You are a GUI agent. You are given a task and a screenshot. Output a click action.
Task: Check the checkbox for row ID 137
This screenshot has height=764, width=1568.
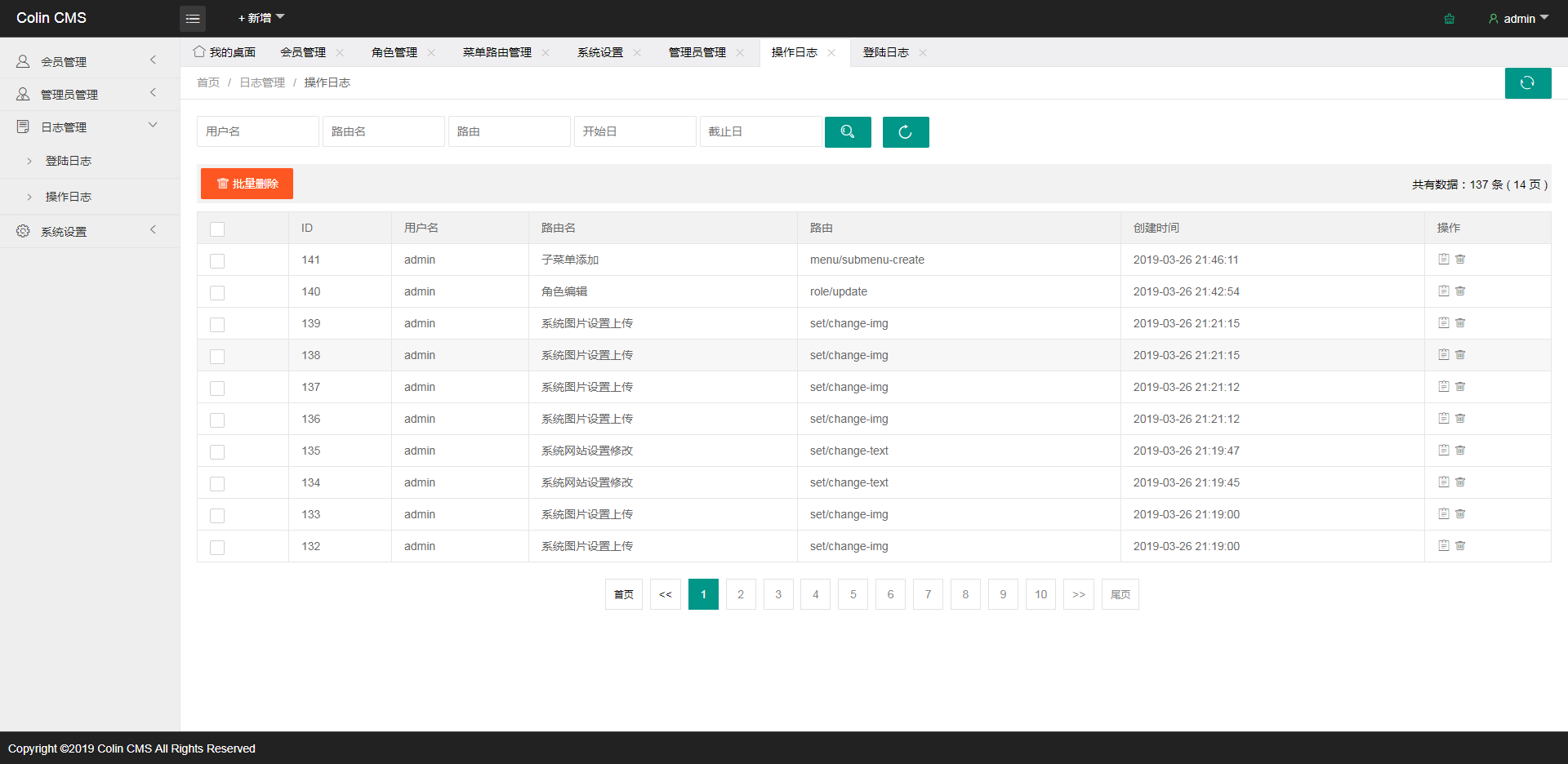pyautogui.click(x=217, y=389)
